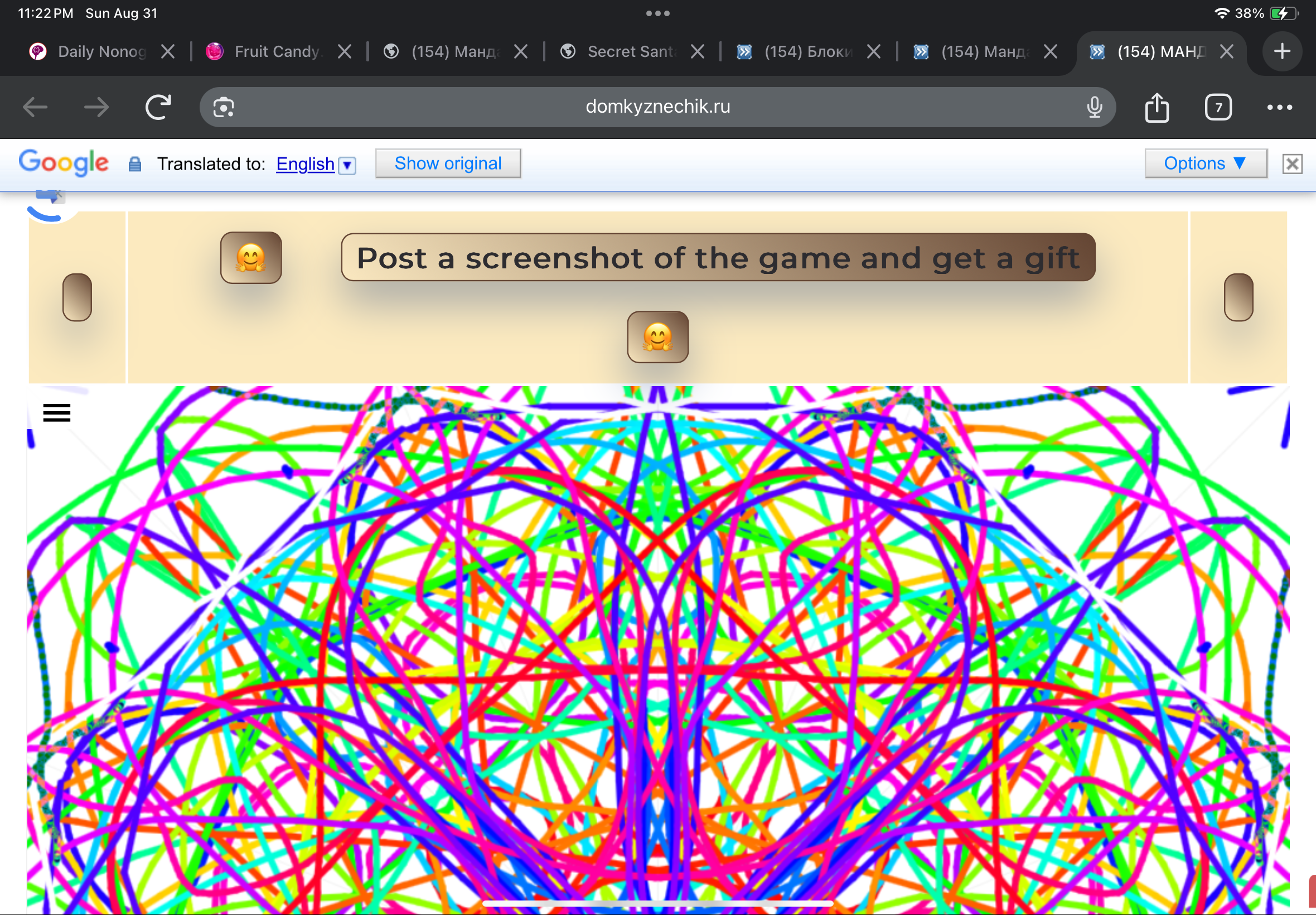The image size is (1316, 915).
Task: Close the Google Translate bar
Action: point(1292,164)
